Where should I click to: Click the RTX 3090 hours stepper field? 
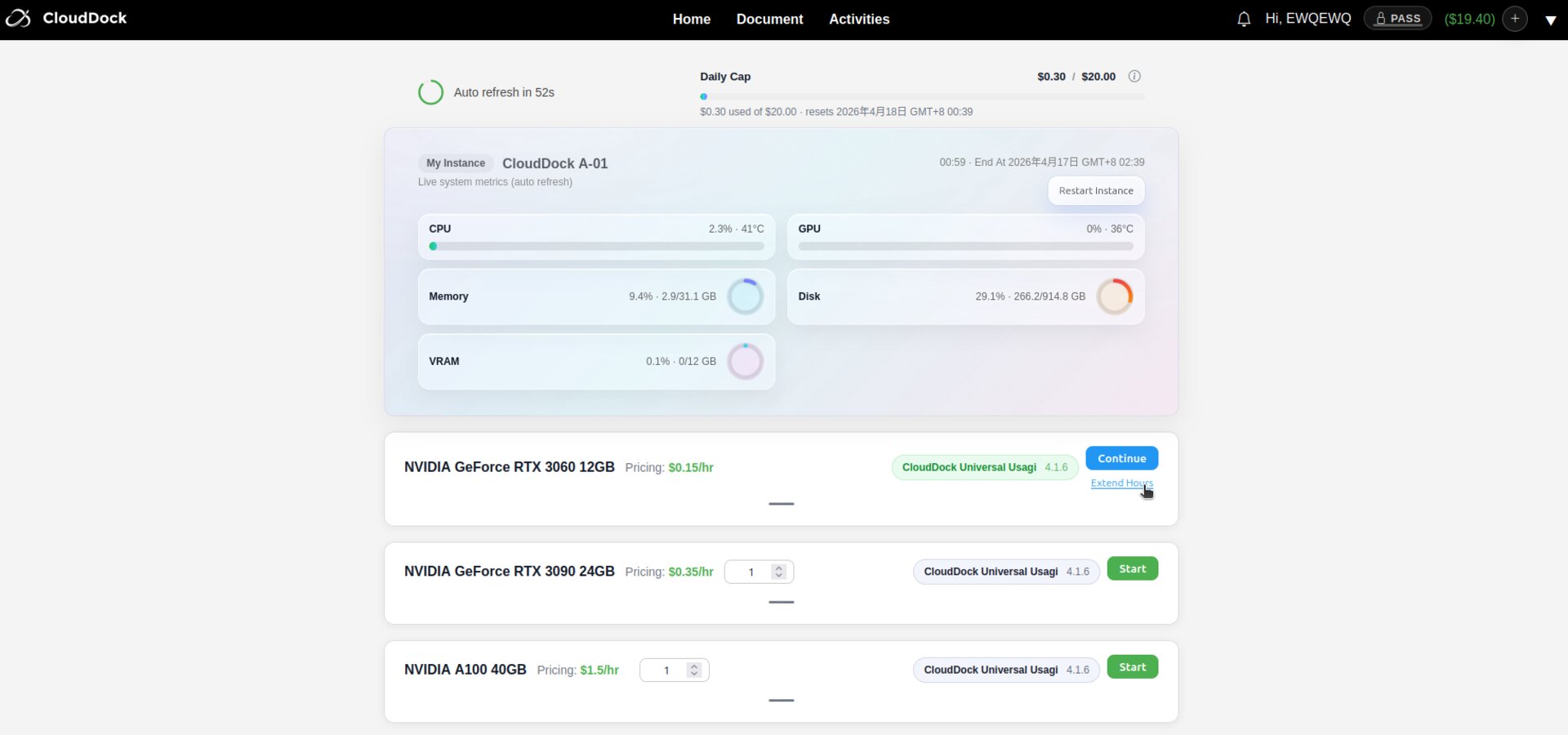point(750,572)
